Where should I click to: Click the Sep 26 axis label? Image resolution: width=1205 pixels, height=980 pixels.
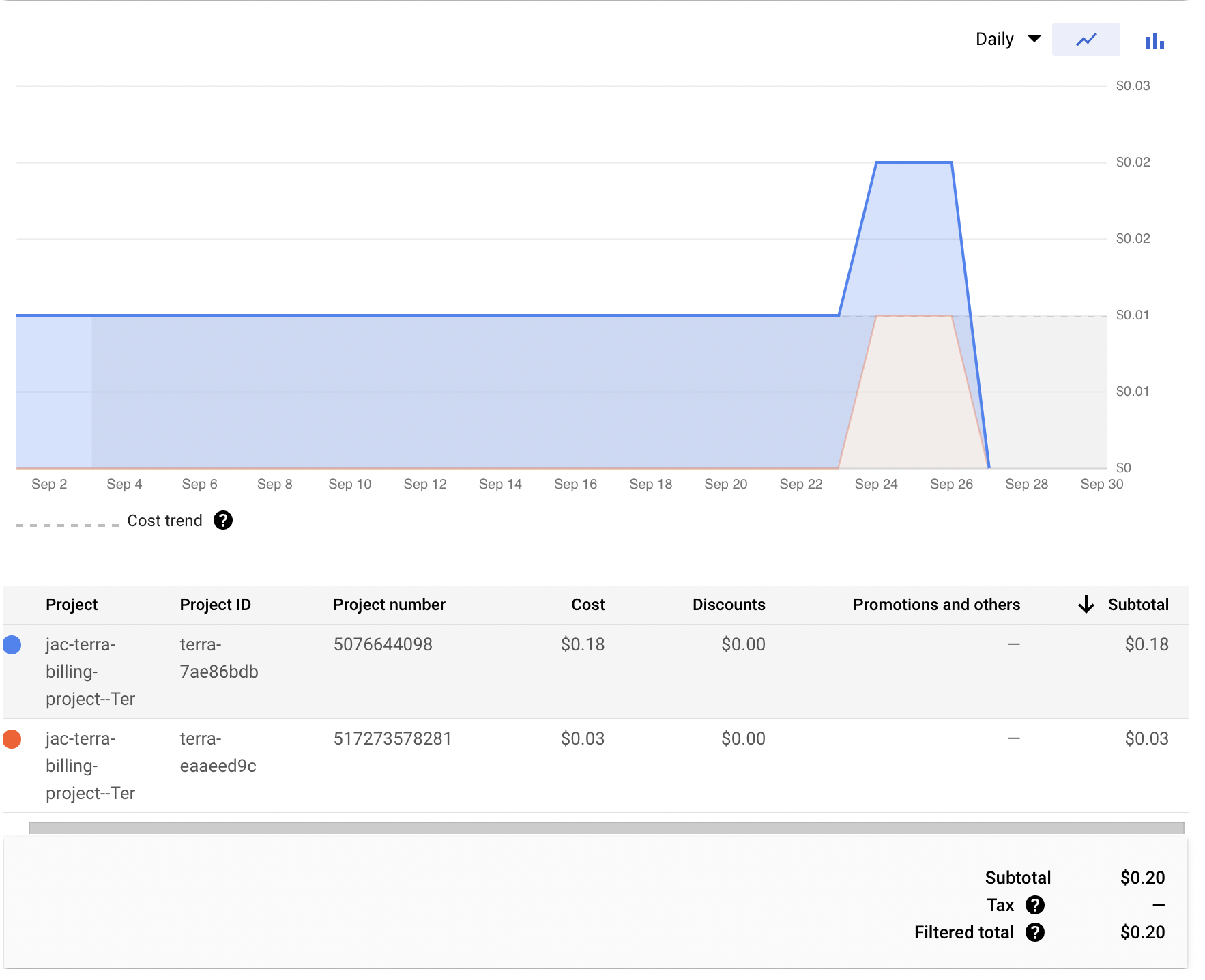tap(951, 484)
